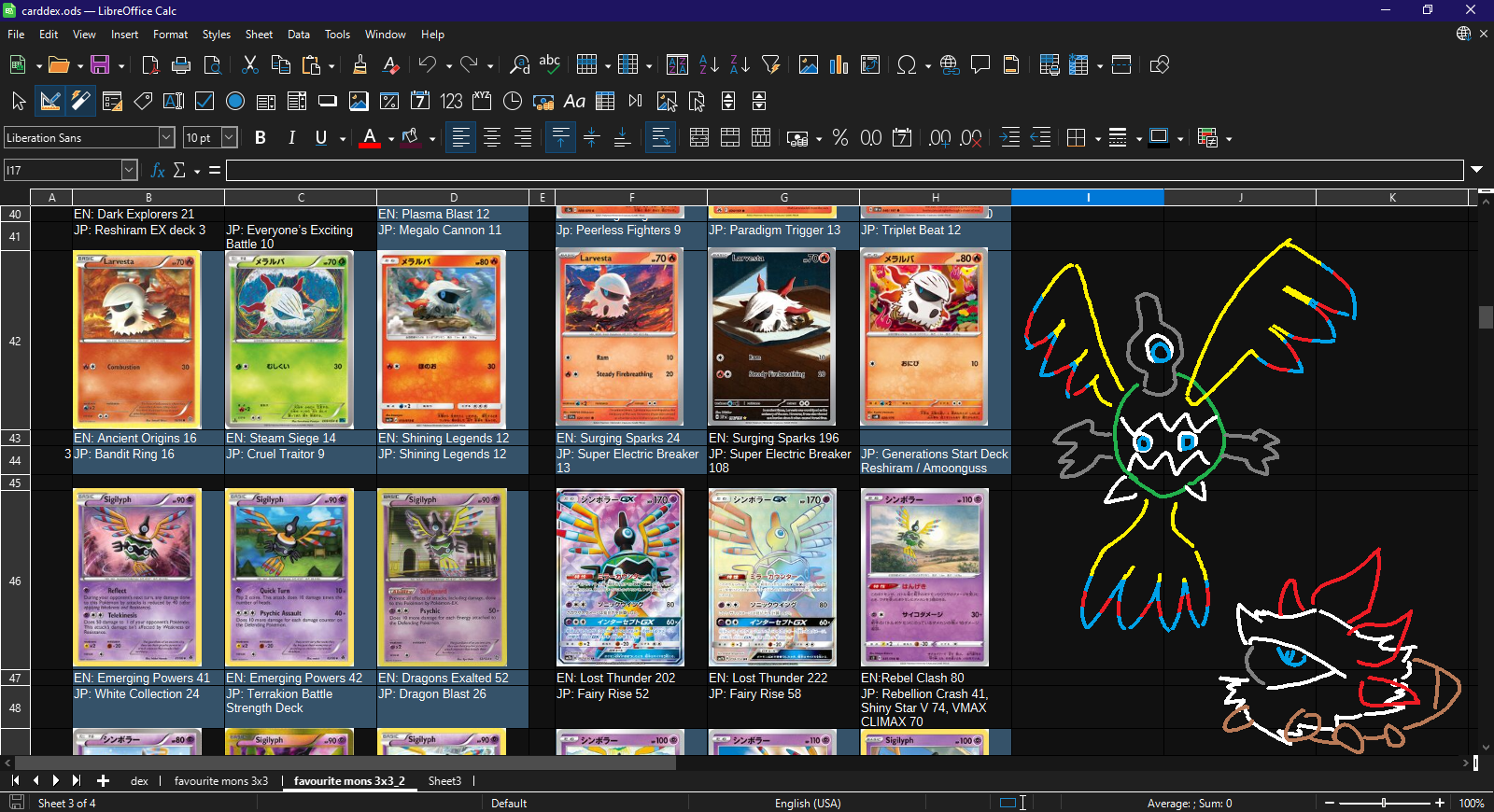Click the zoom slider handle in status bar
Screen dimensions: 1494x812
pos(1384,803)
